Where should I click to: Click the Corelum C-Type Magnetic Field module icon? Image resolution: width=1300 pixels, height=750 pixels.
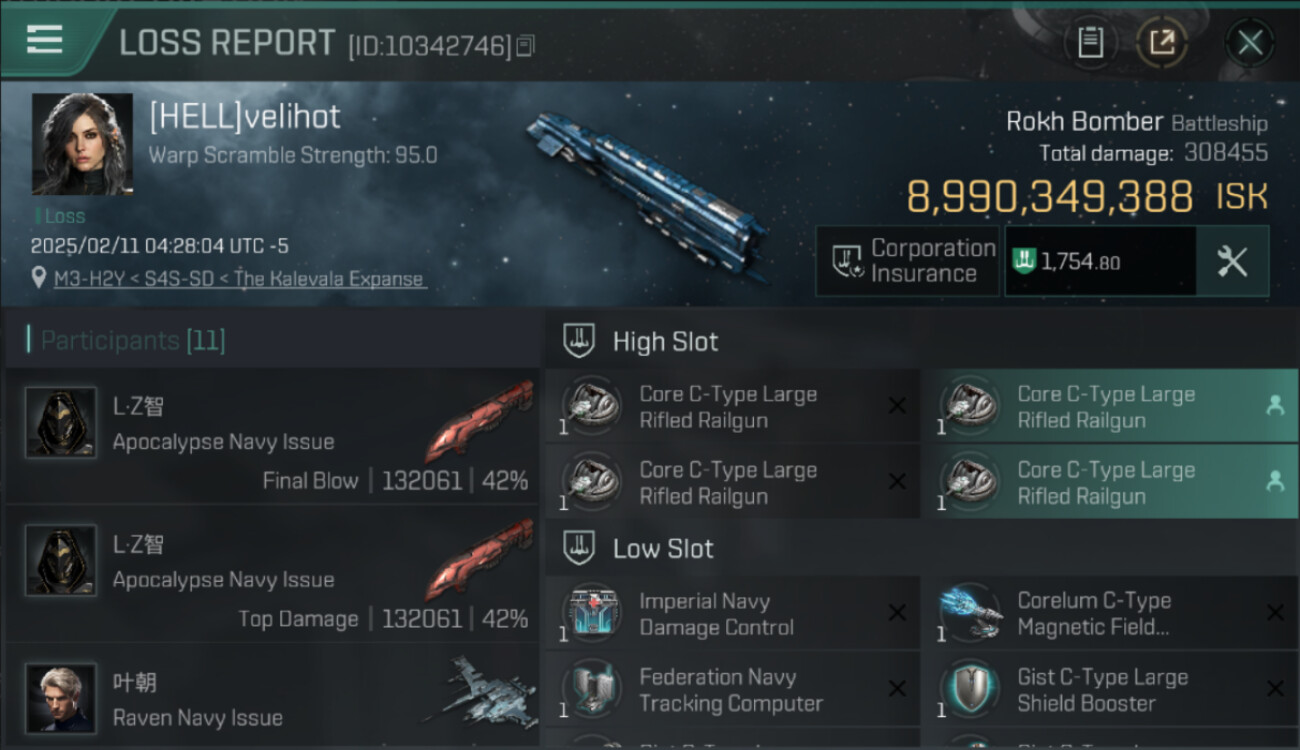(970, 613)
